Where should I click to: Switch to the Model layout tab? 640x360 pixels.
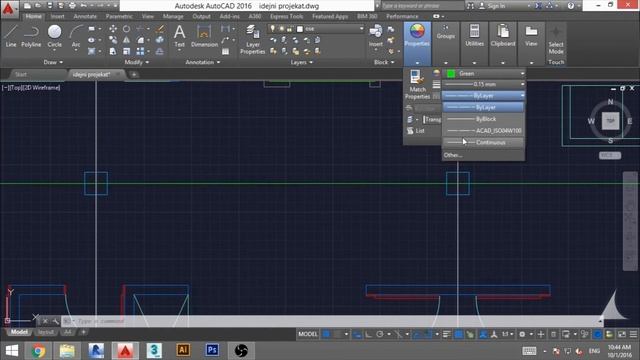point(19,332)
